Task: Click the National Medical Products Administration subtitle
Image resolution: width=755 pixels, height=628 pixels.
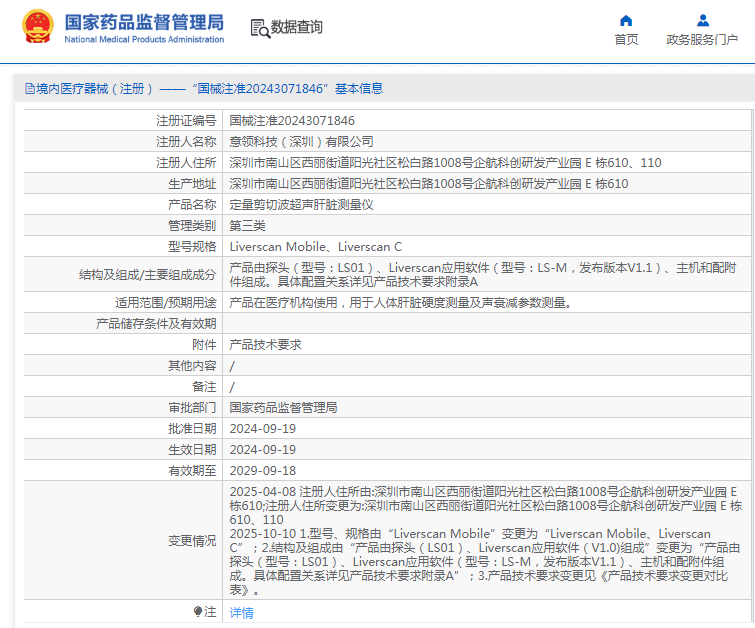Action: (x=144, y=39)
